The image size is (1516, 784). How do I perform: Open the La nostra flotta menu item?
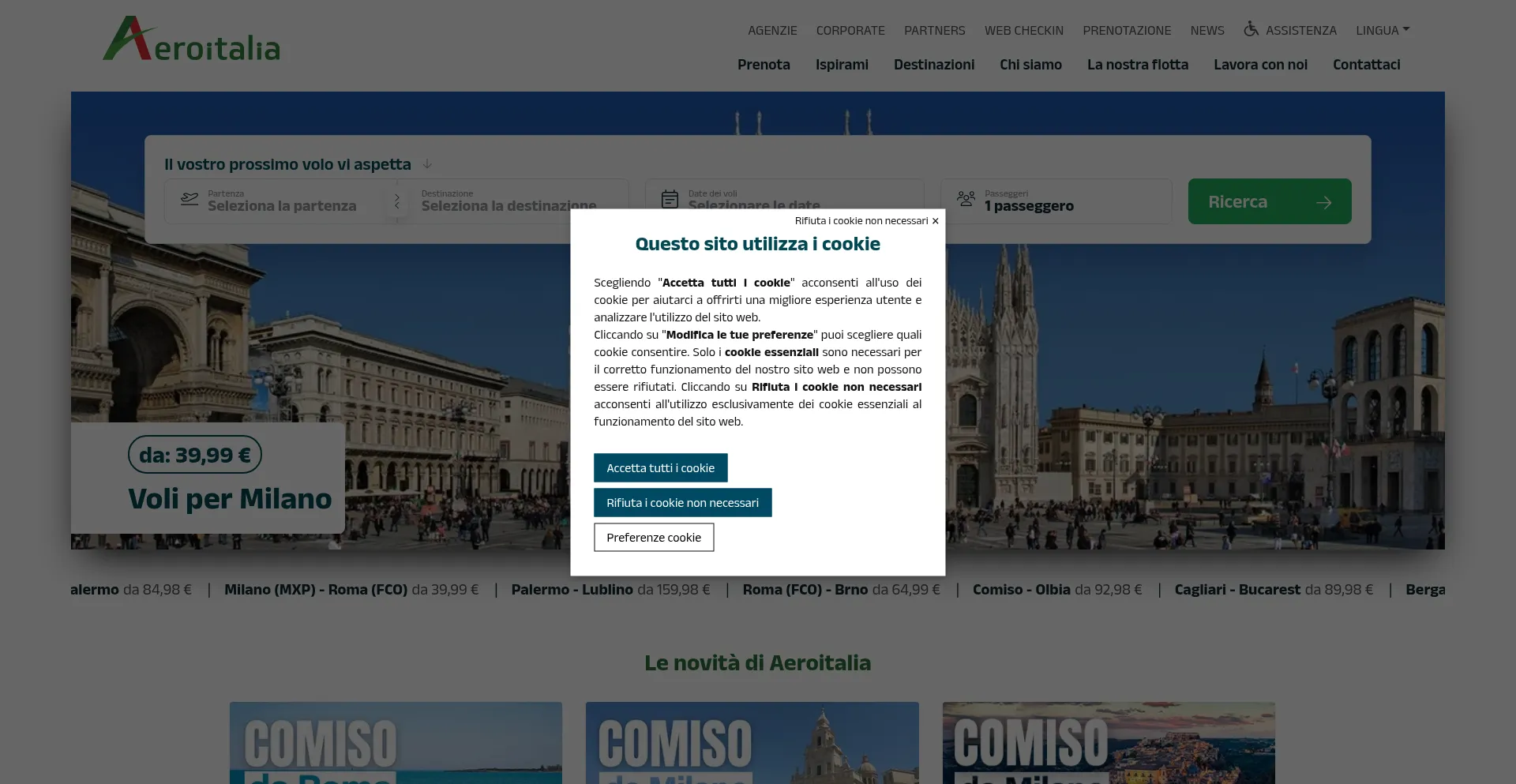click(1137, 65)
